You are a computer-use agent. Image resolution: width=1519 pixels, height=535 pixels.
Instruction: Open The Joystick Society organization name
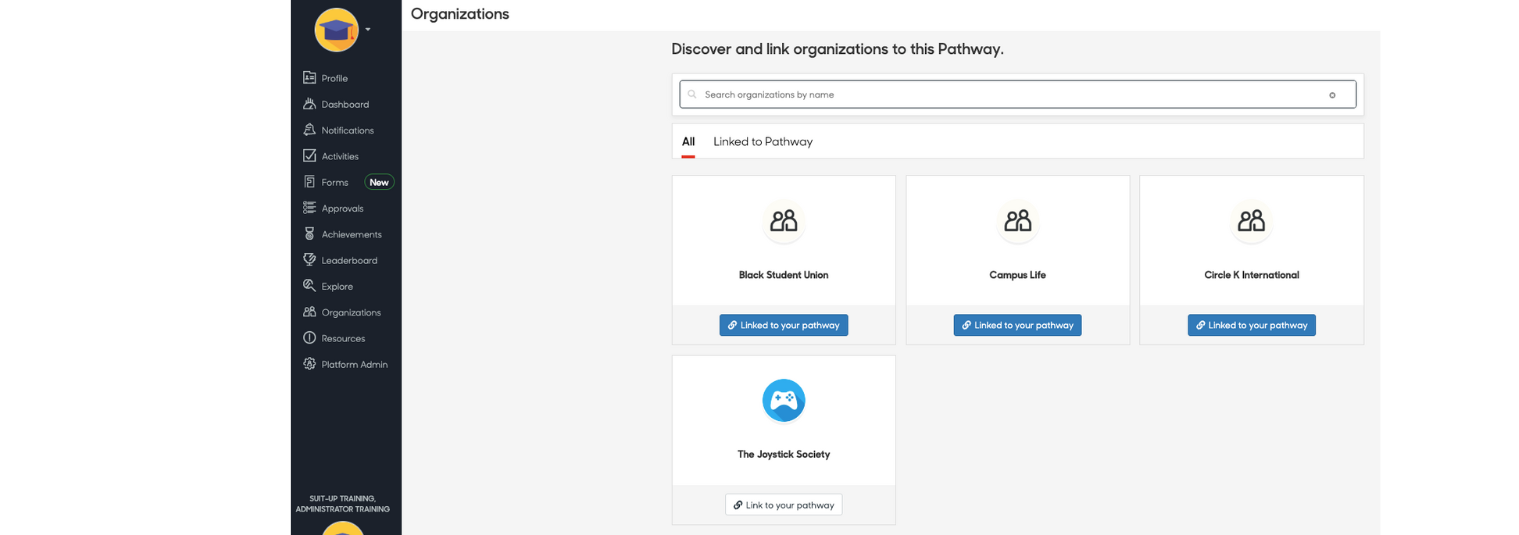tap(784, 454)
